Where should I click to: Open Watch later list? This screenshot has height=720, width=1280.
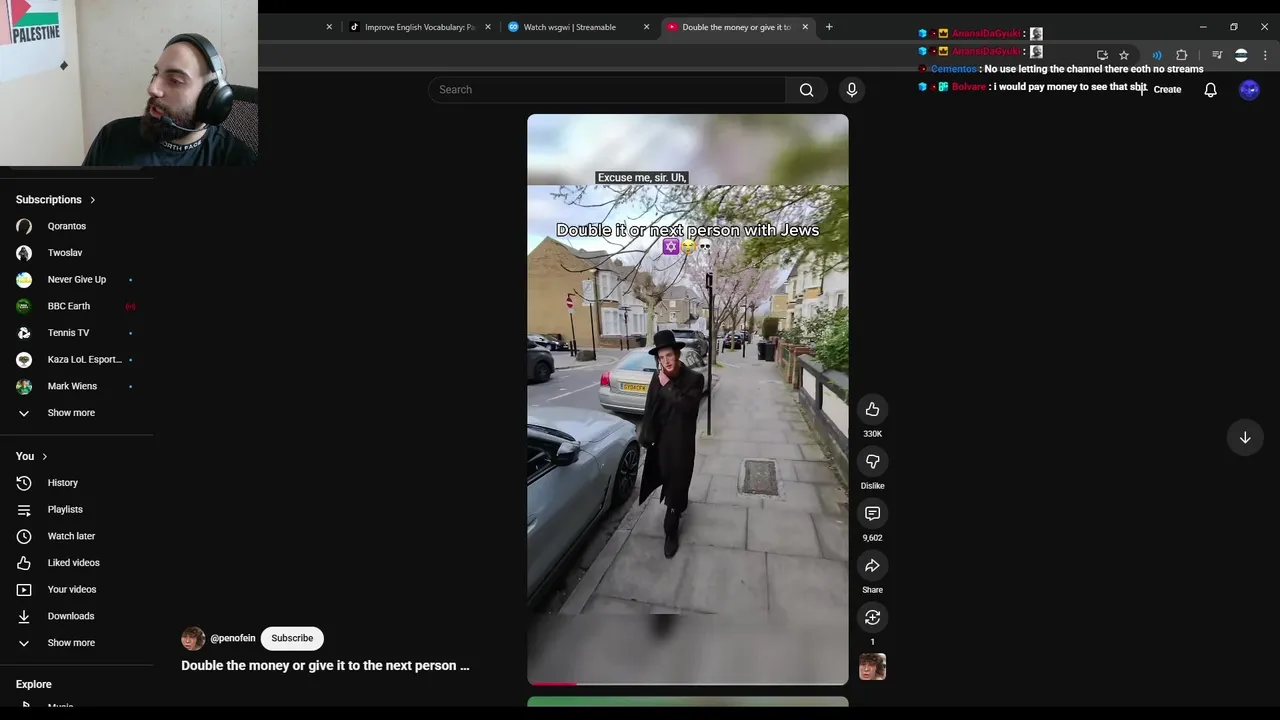pos(71,536)
